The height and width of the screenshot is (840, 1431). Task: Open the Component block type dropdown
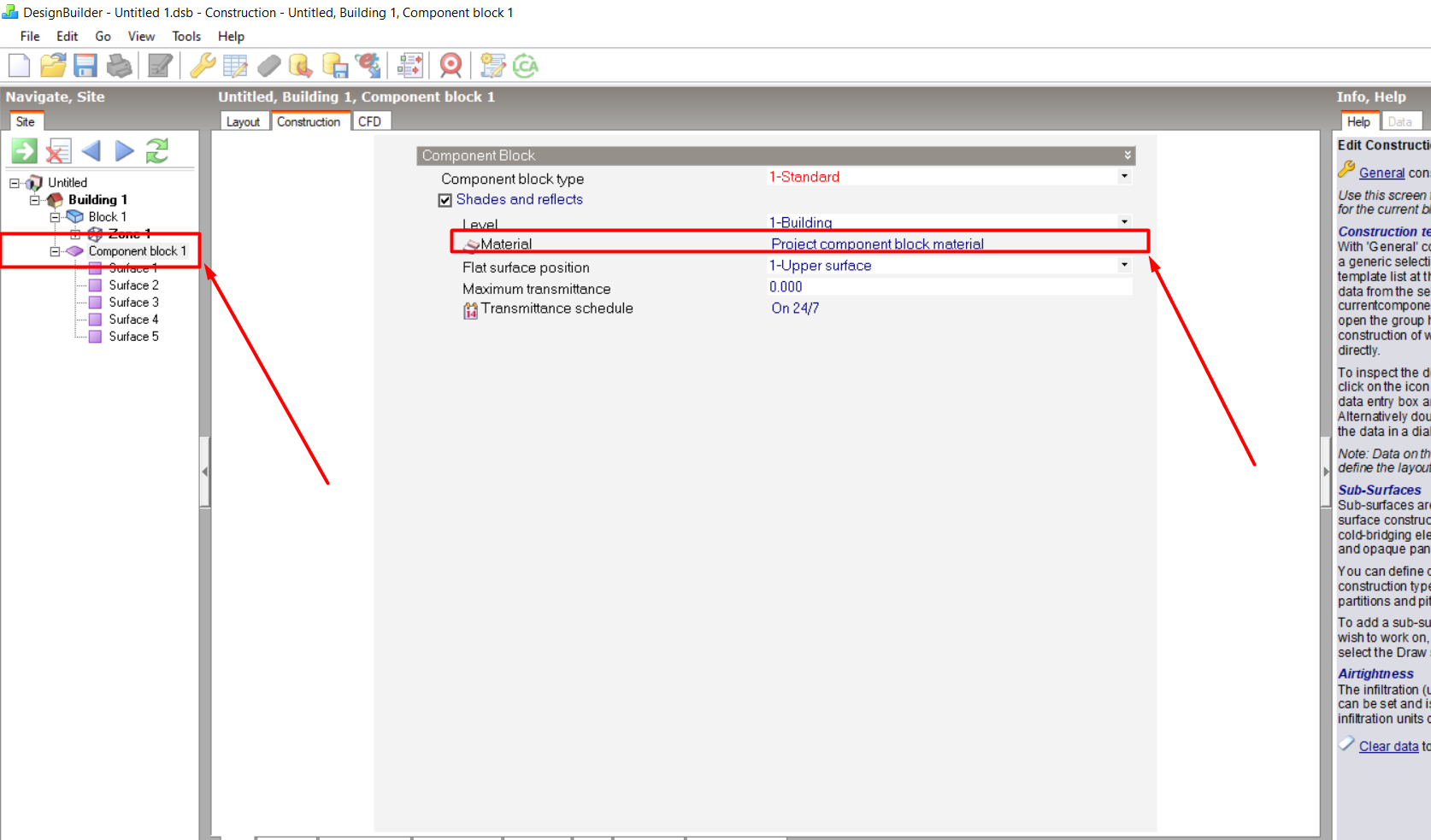(1124, 176)
